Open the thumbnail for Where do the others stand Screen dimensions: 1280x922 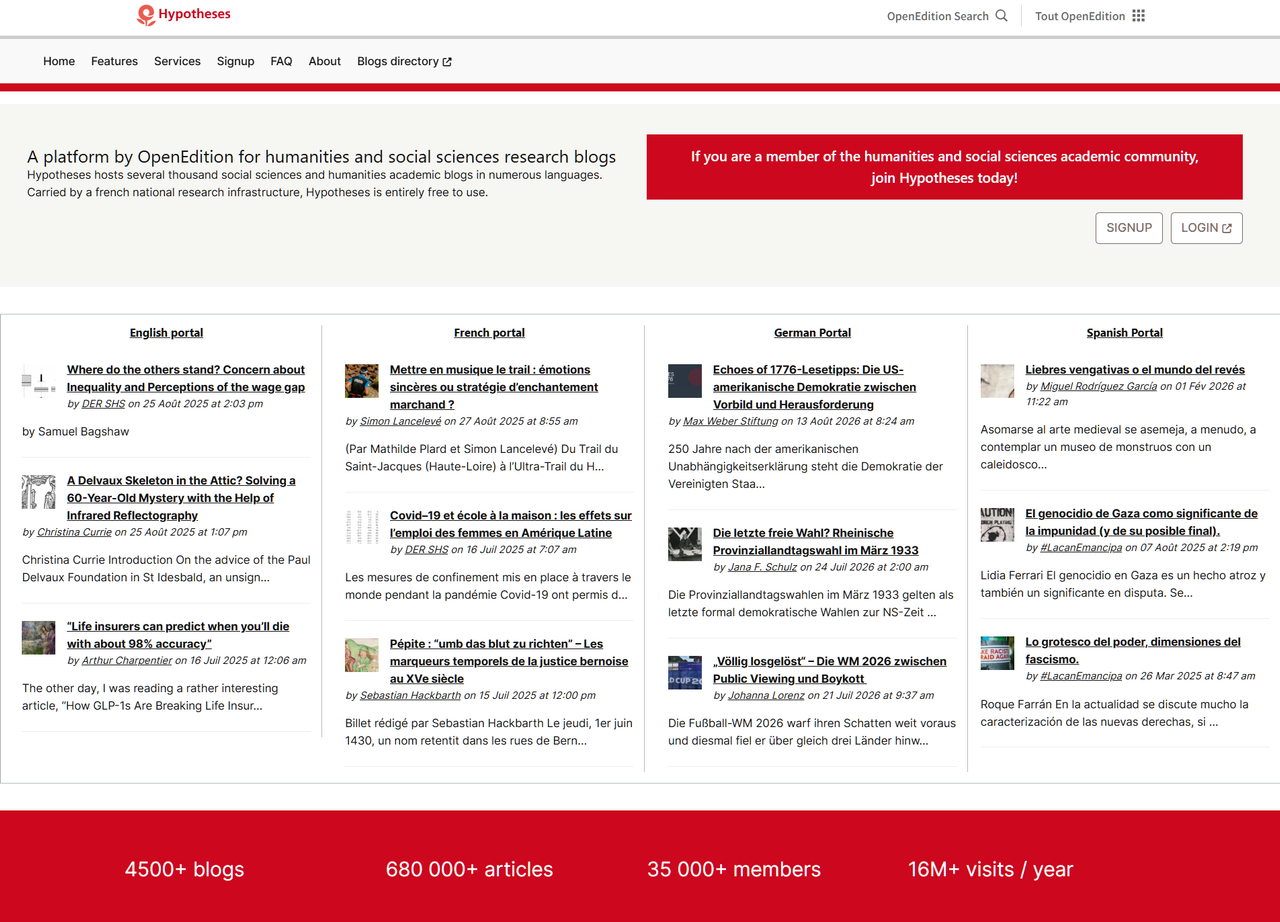(x=39, y=381)
